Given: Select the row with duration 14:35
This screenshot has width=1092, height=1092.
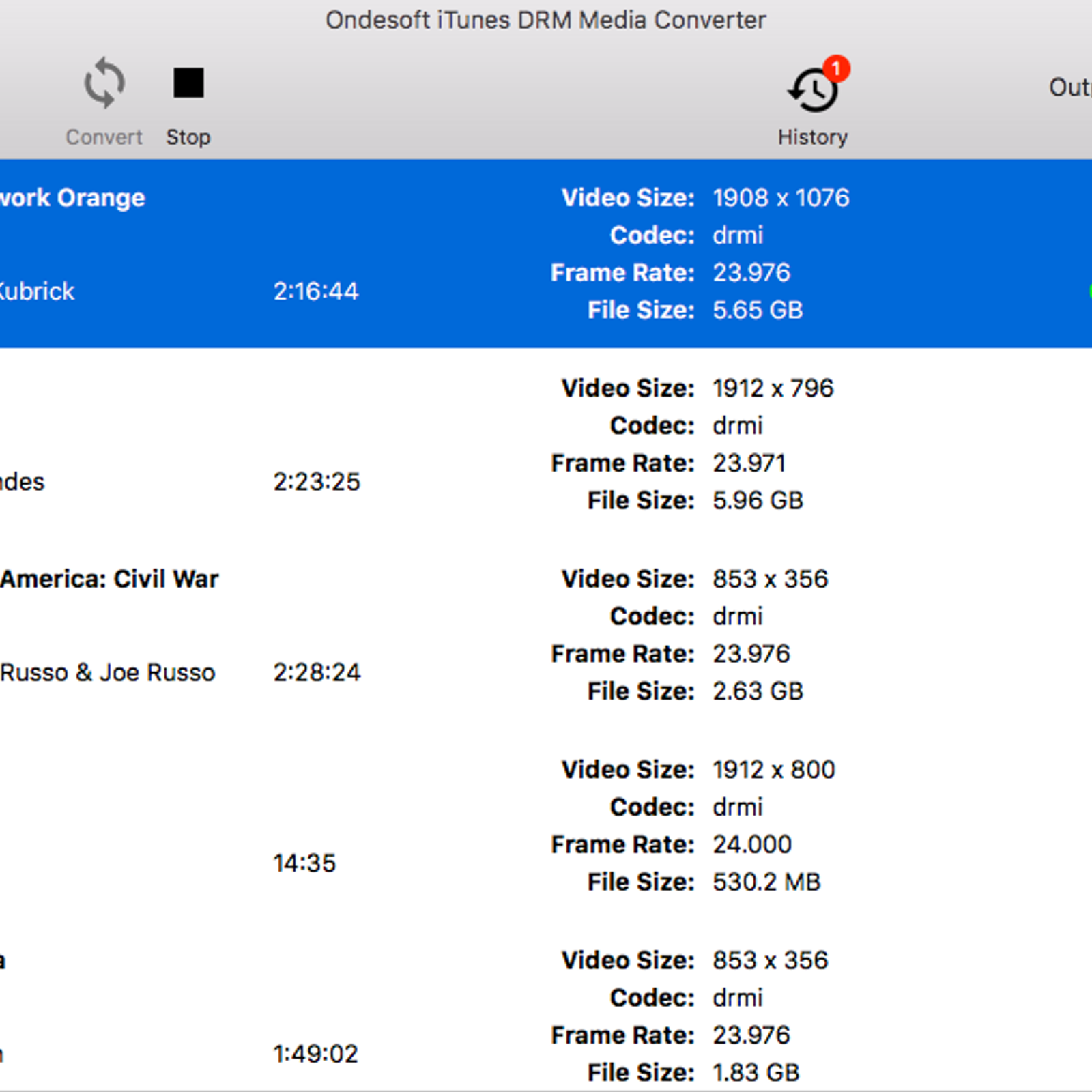Looking at the screenshot, I should (x=546, y=826).
